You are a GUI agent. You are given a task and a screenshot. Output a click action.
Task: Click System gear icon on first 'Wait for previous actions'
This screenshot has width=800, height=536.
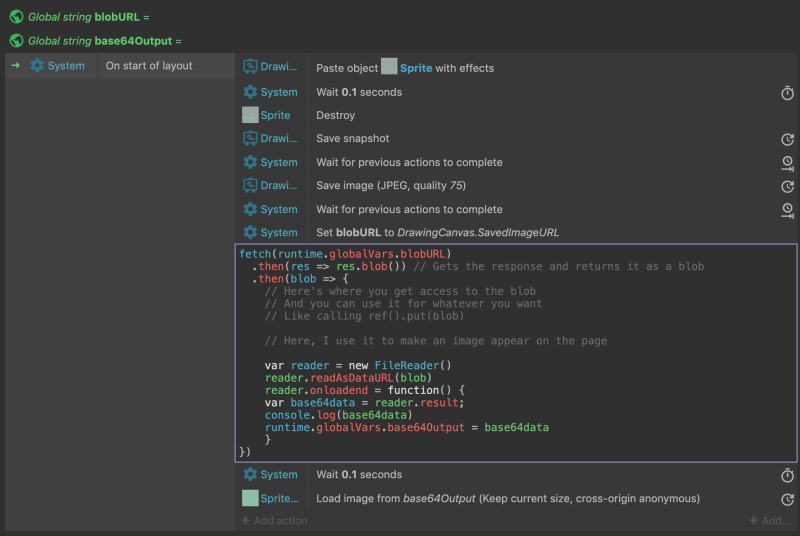coord(250,162)
